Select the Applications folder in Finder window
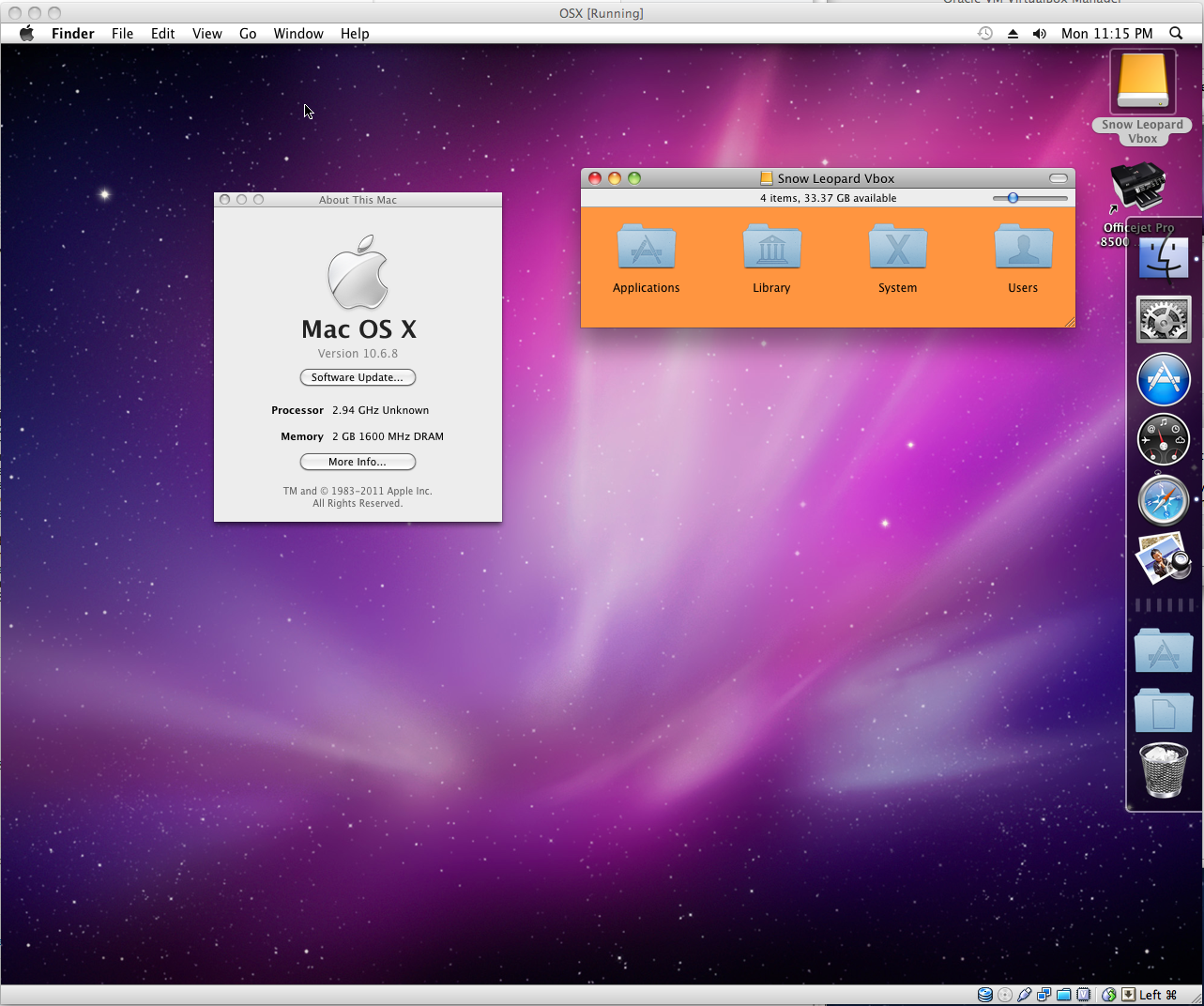Screen dimensions: 1204x1006 (646, 249)
